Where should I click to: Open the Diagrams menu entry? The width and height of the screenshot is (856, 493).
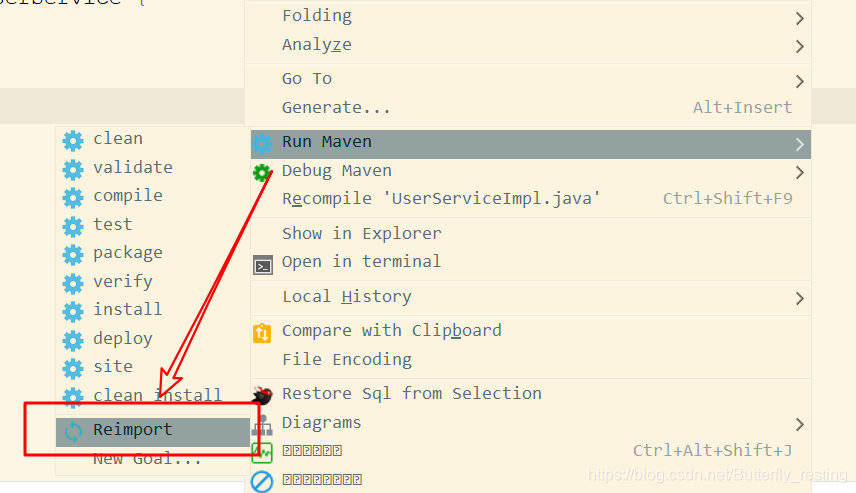tap(531, 423)
